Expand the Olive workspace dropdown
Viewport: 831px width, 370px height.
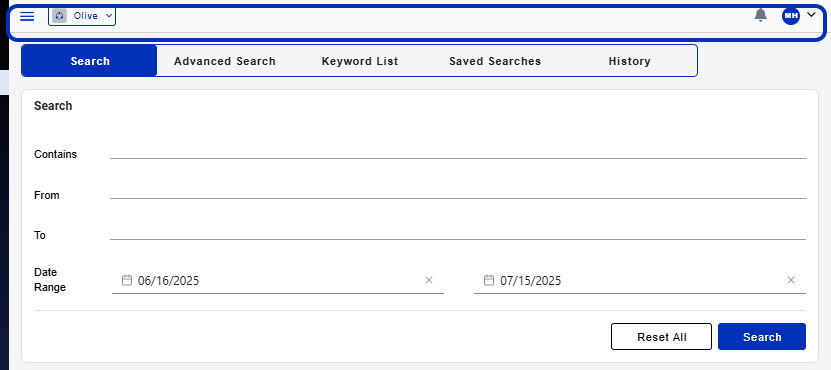82,16
